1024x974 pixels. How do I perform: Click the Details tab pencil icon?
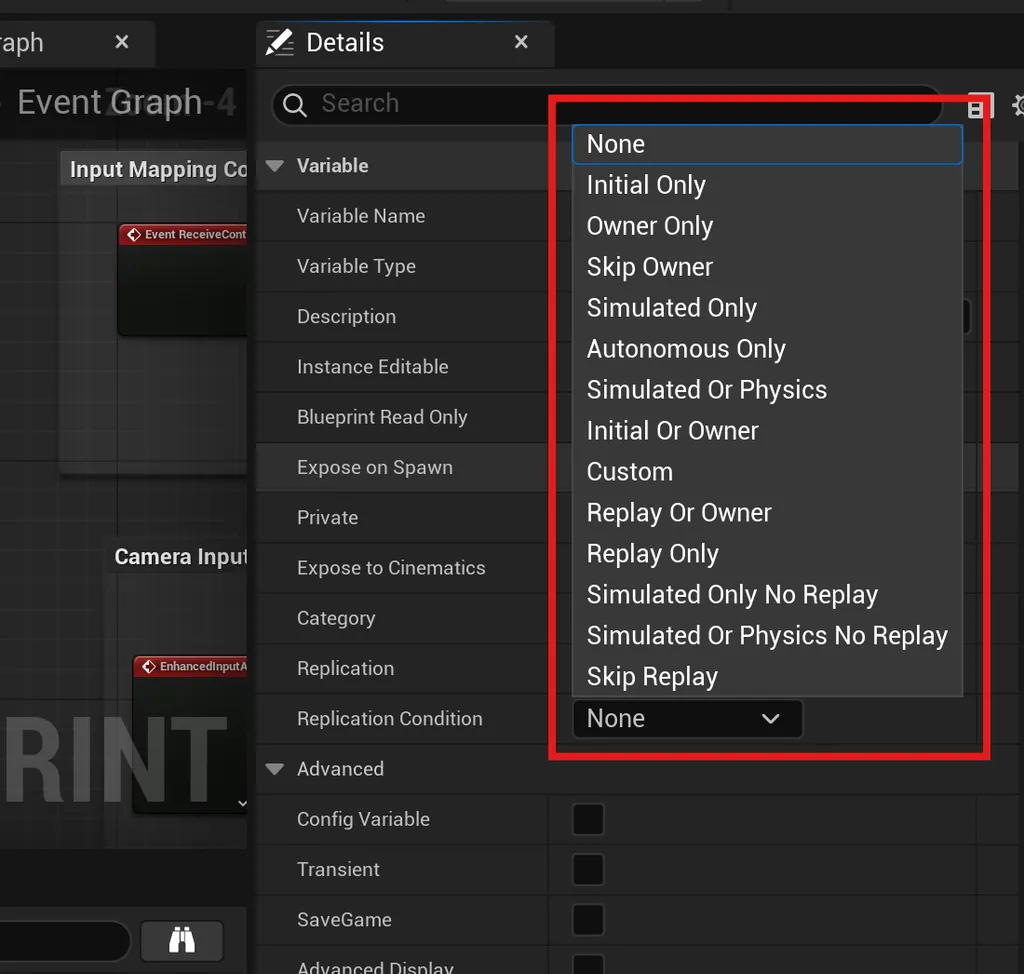280,42
